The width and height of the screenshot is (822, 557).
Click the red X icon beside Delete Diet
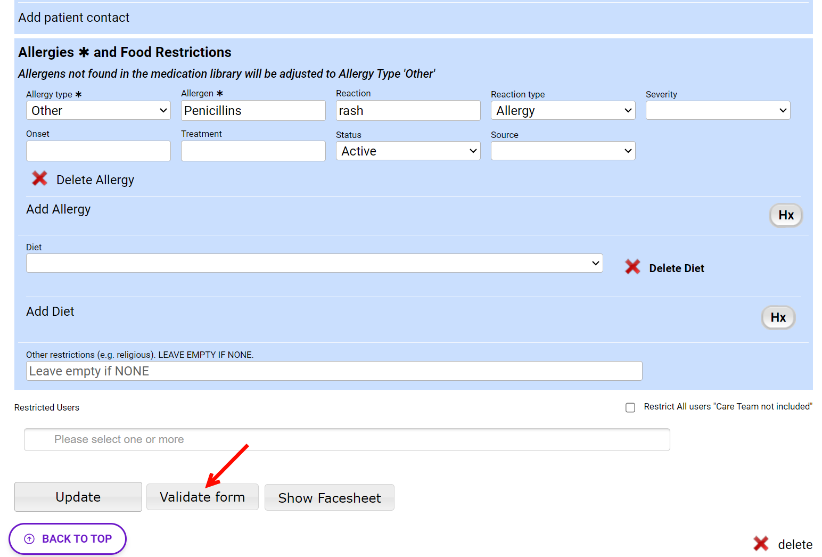pyautogui.click(x=632, y=267)
